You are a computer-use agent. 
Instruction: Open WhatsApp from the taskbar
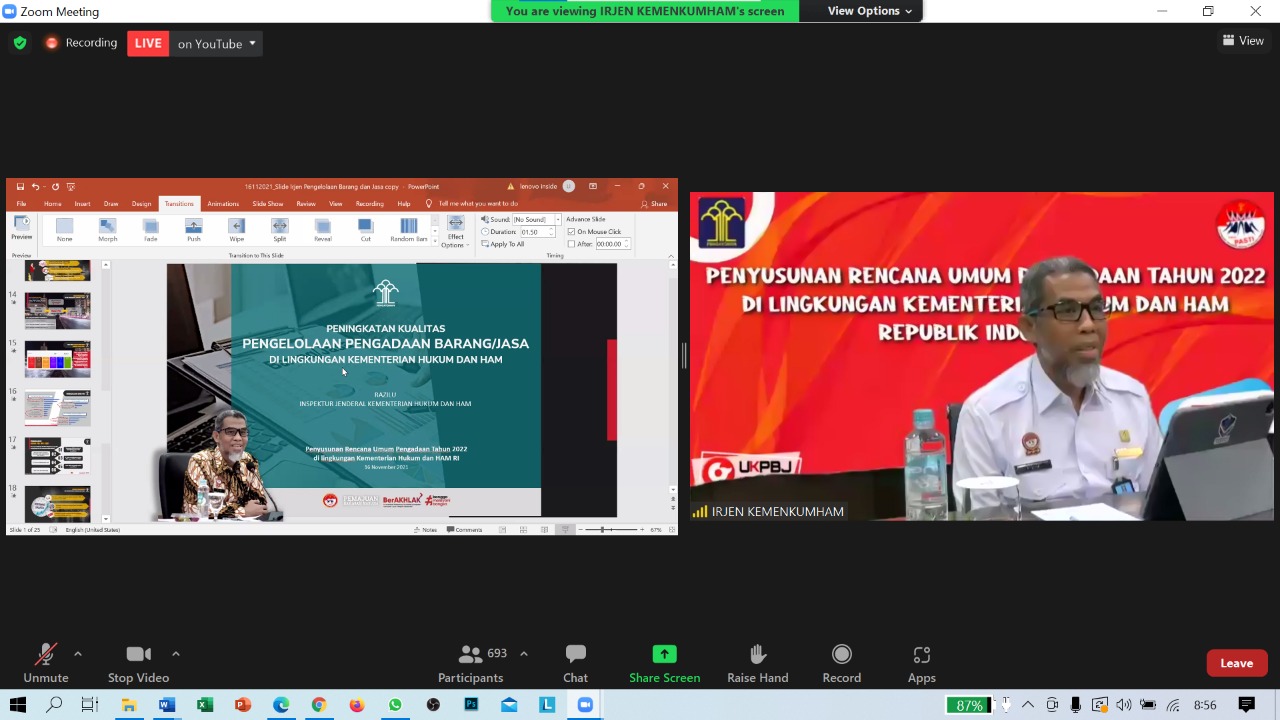395,705
